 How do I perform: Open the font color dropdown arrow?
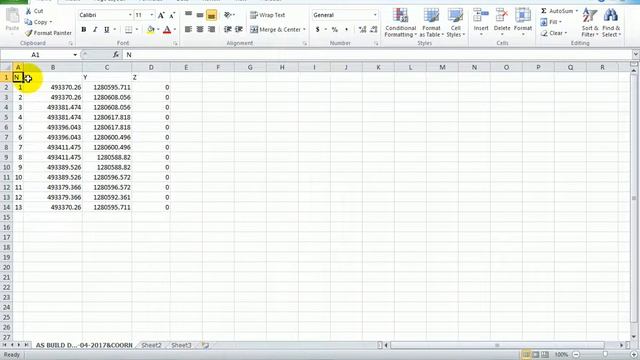click(x=175, y=29)
